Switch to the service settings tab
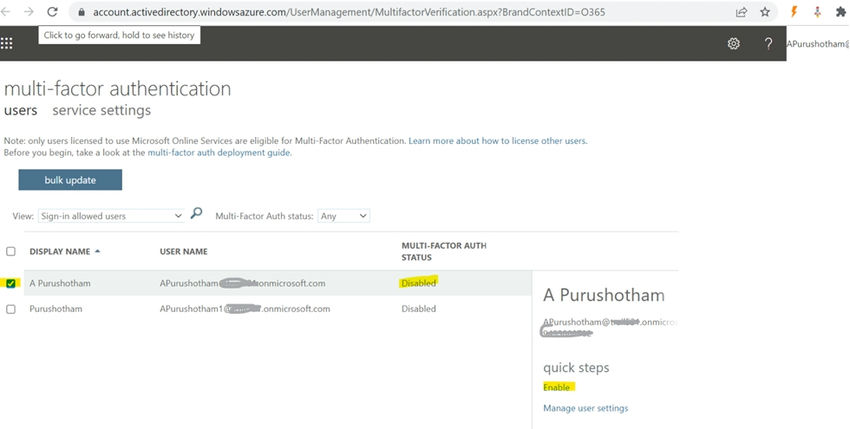 click(x=102, y=110)
